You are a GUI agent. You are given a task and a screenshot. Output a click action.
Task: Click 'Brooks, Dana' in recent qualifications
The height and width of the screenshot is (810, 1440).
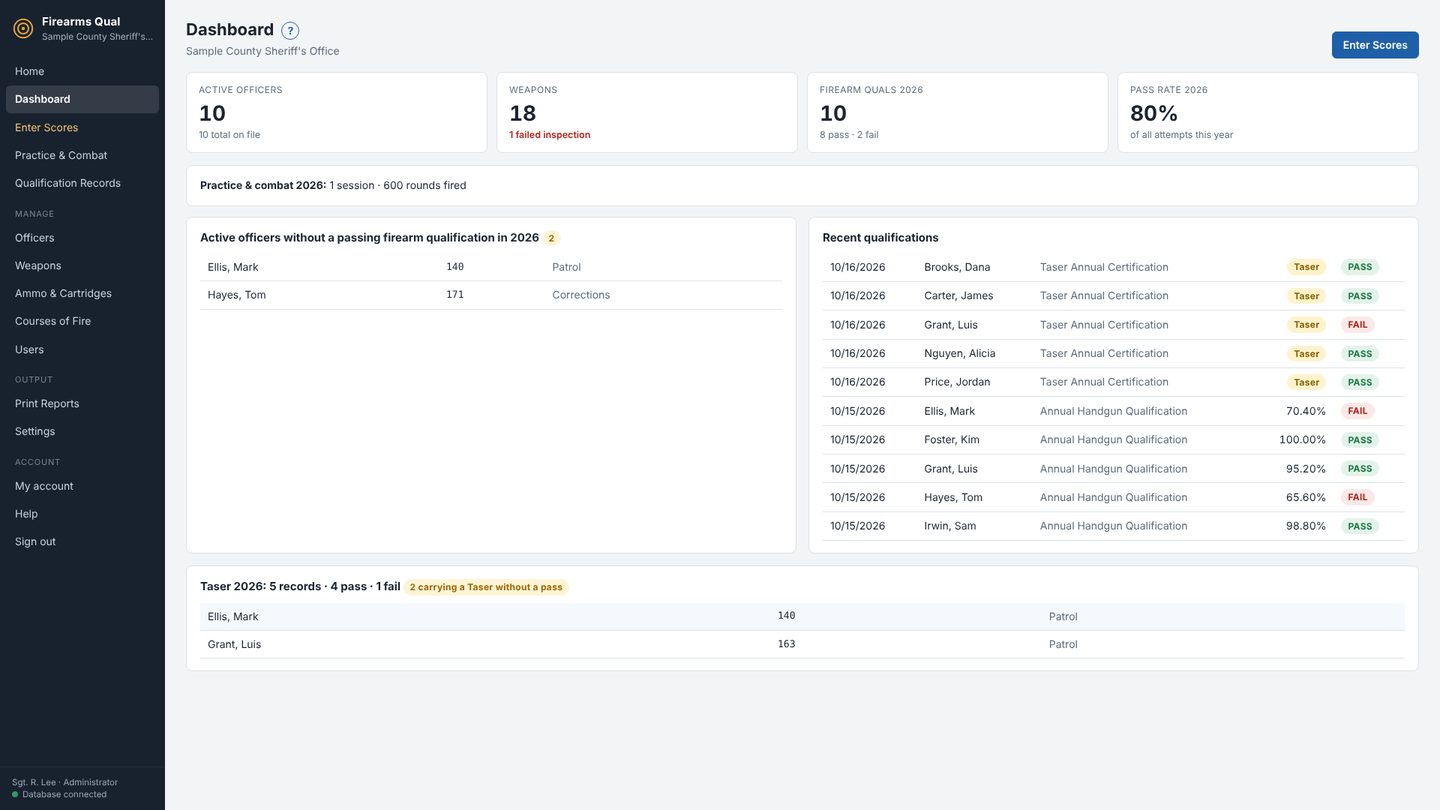[x=957, y=267]
